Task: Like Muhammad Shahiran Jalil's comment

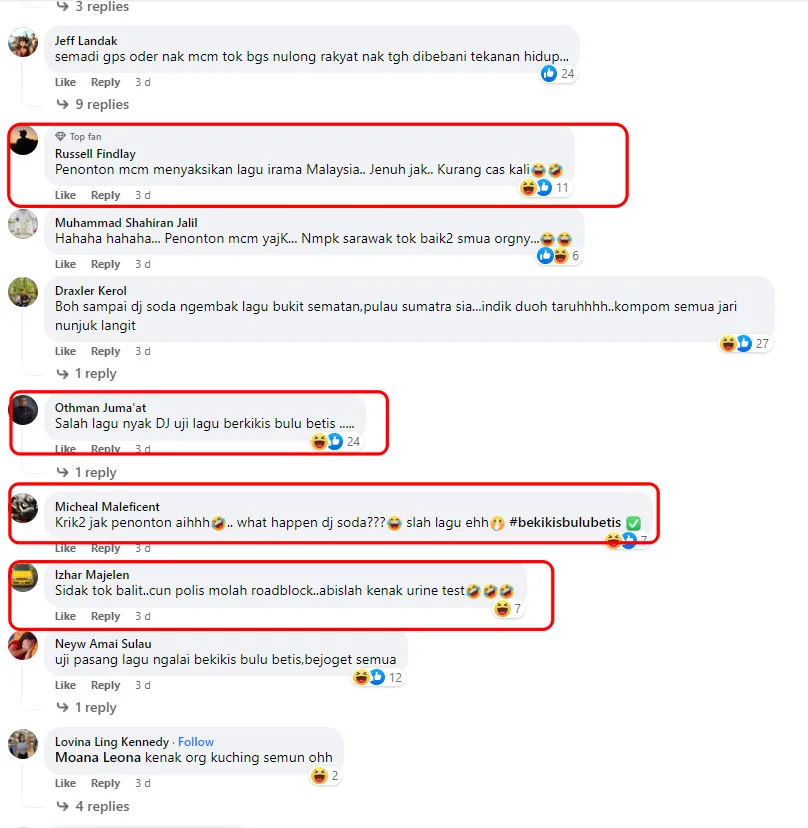Action: tap(65, 264)
